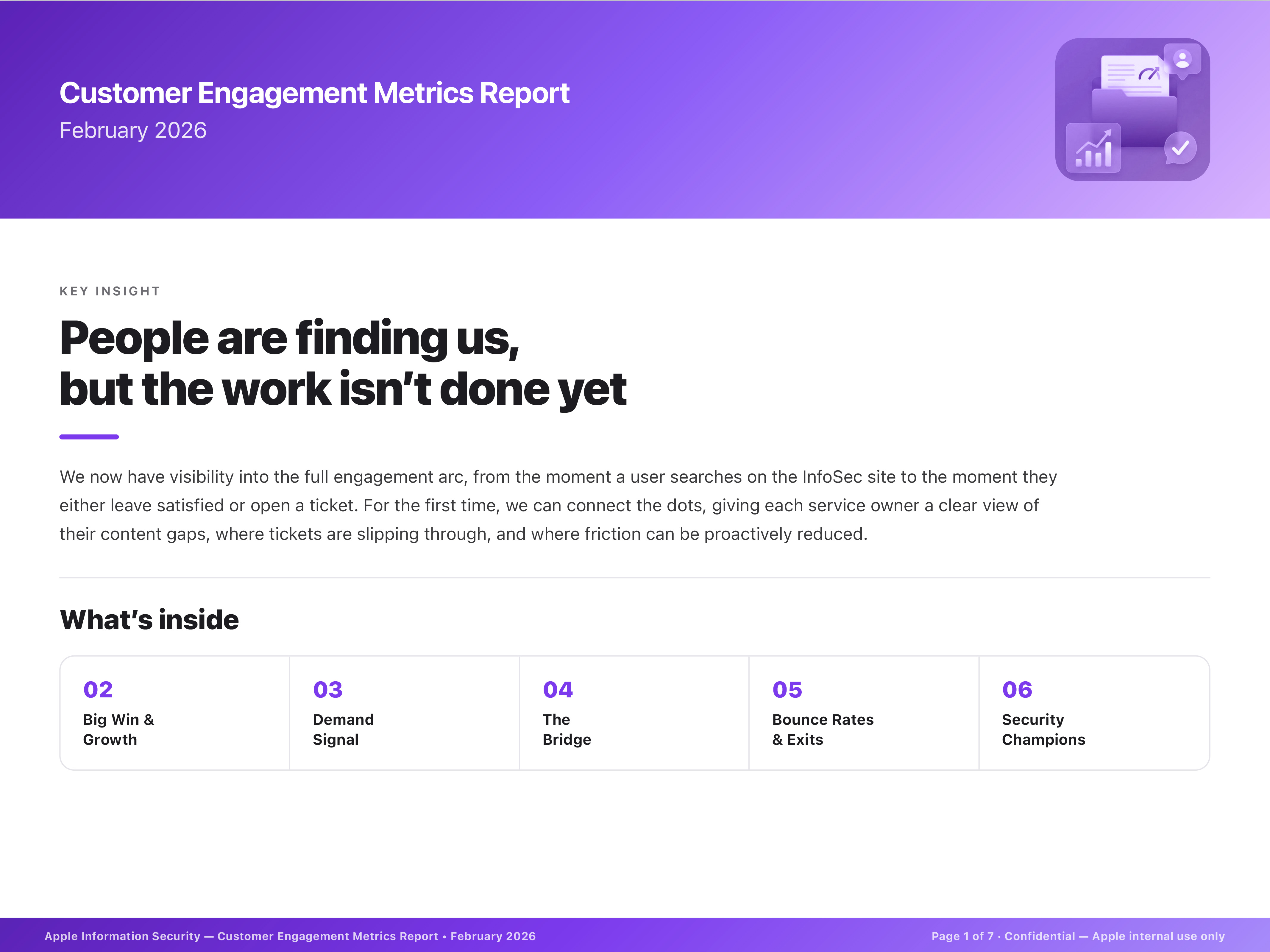Click the What's inside heading
1270x952 pixels.
point(149,620)
